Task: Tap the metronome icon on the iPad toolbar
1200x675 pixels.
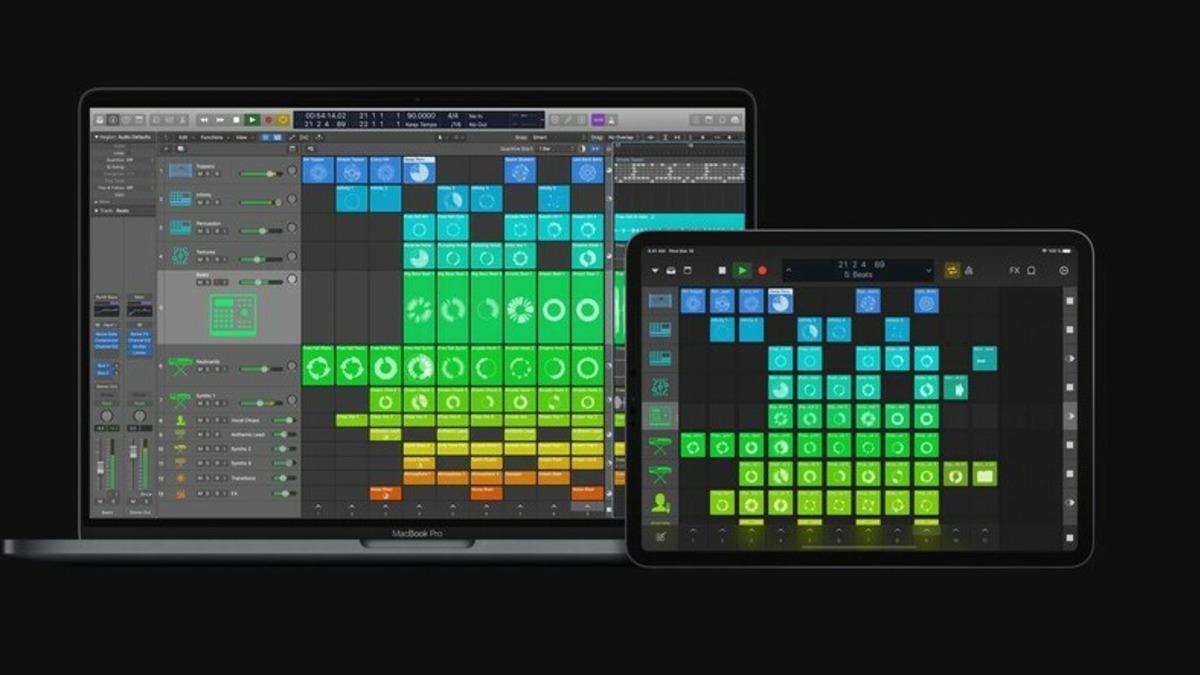Action: click(969, 270)
